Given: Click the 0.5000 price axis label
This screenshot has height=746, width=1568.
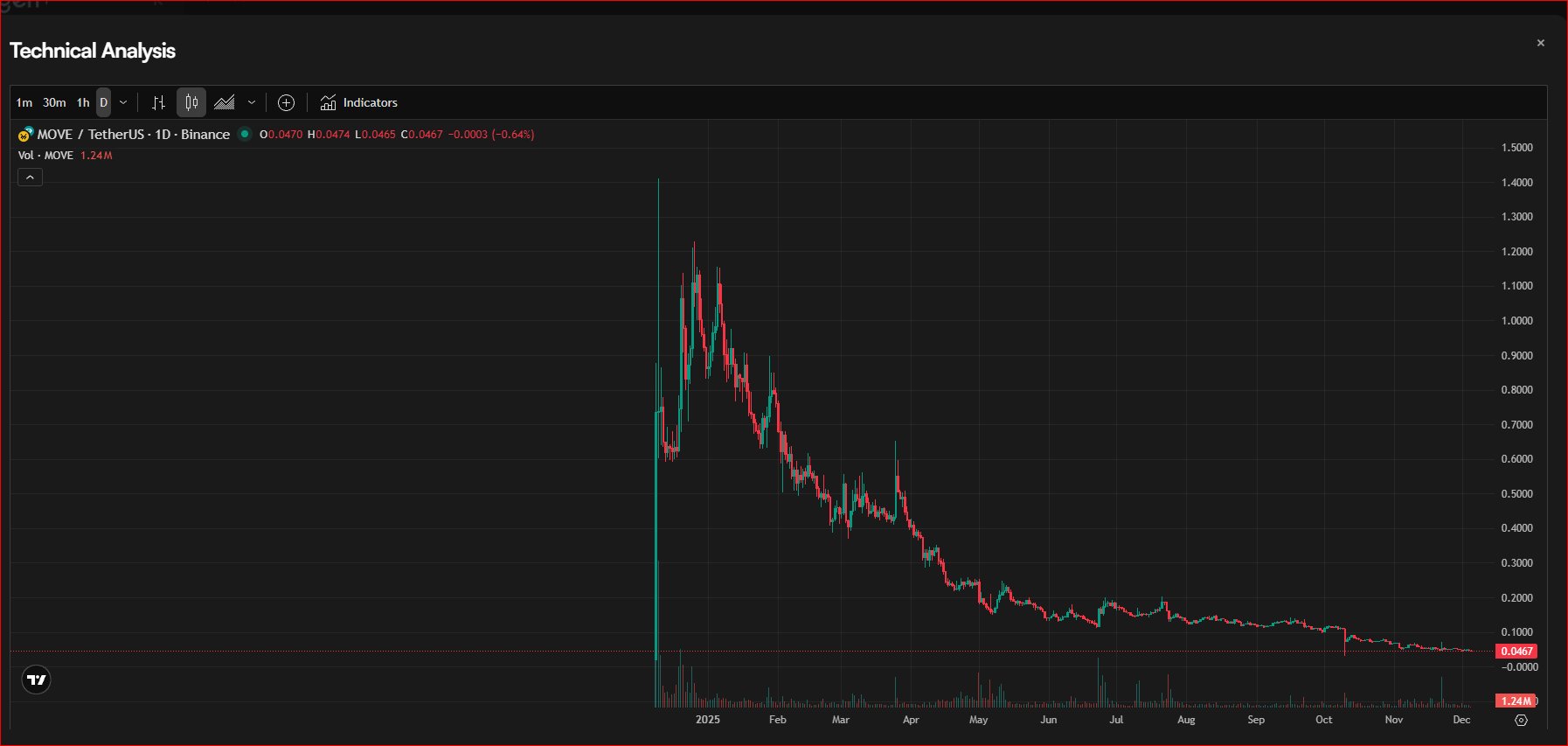Looking at the screenshot, I should tap(1517, 494).
